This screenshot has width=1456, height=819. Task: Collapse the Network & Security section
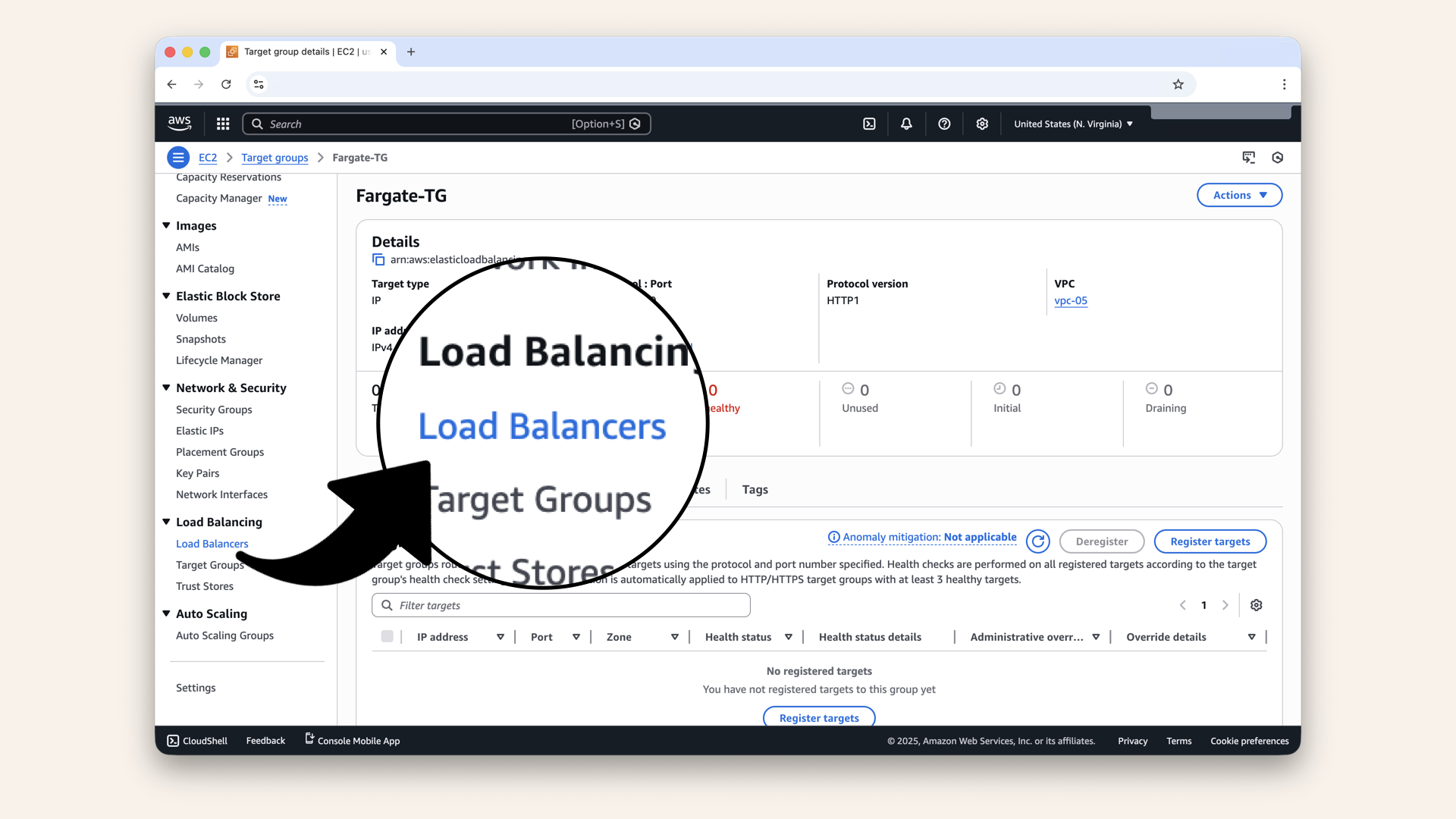click(166, 388)
